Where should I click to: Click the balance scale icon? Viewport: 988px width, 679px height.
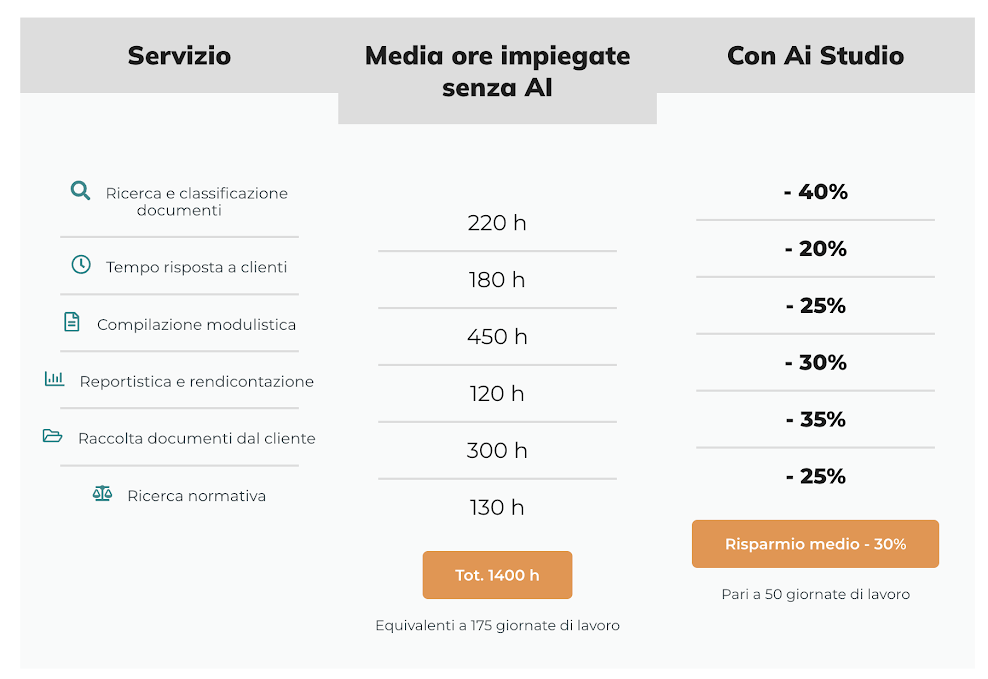(x=102, y=494)
